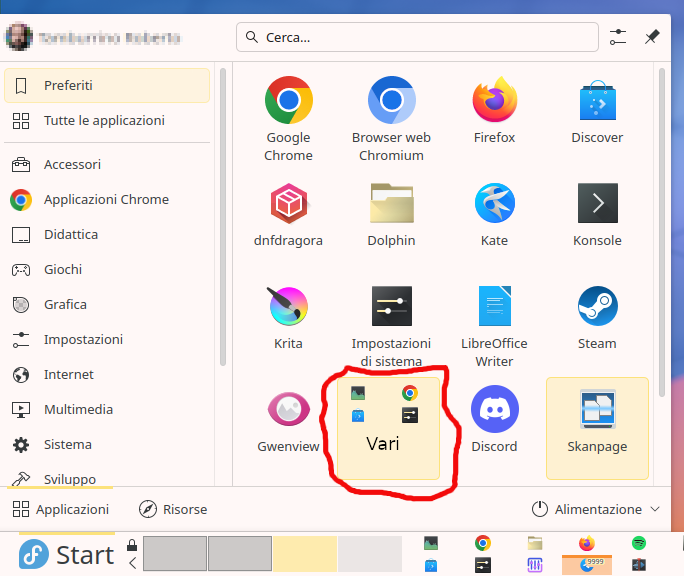Open Skanpage scanning app
The width and height of the screenshot is (684, 576).
tap(597, 429)
